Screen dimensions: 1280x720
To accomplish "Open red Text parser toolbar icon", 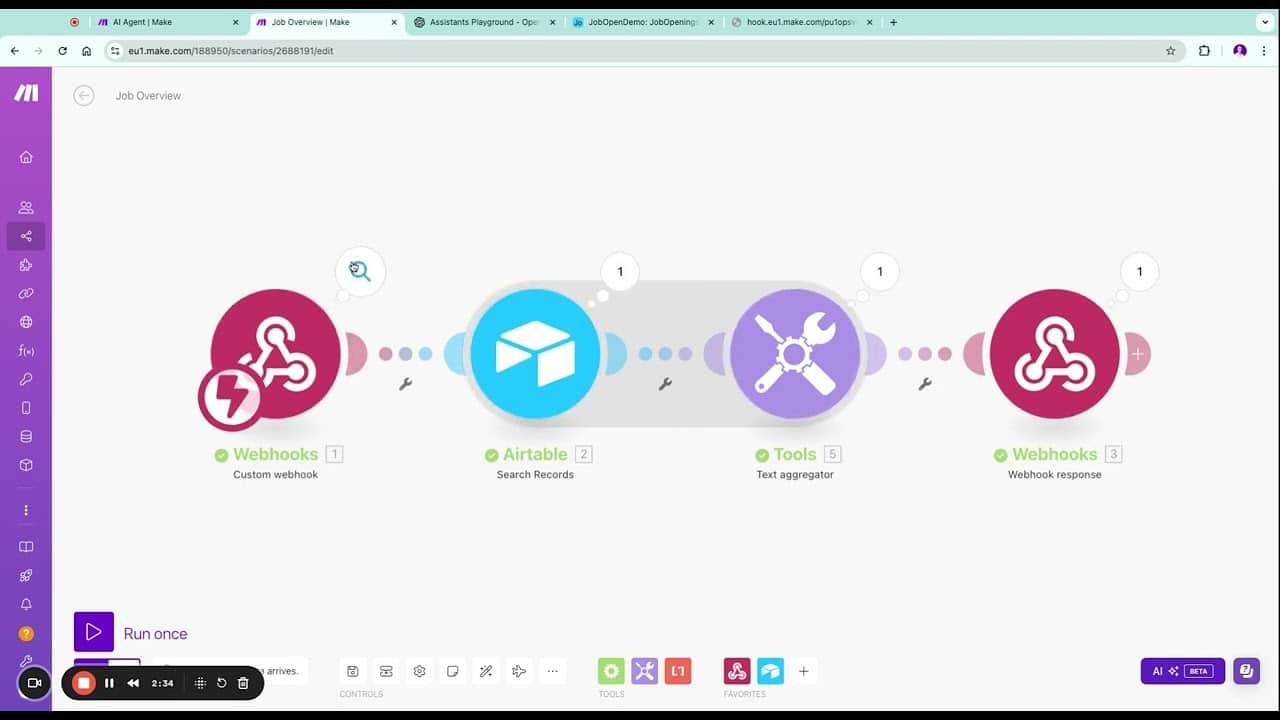I will [x=678, y=671].
